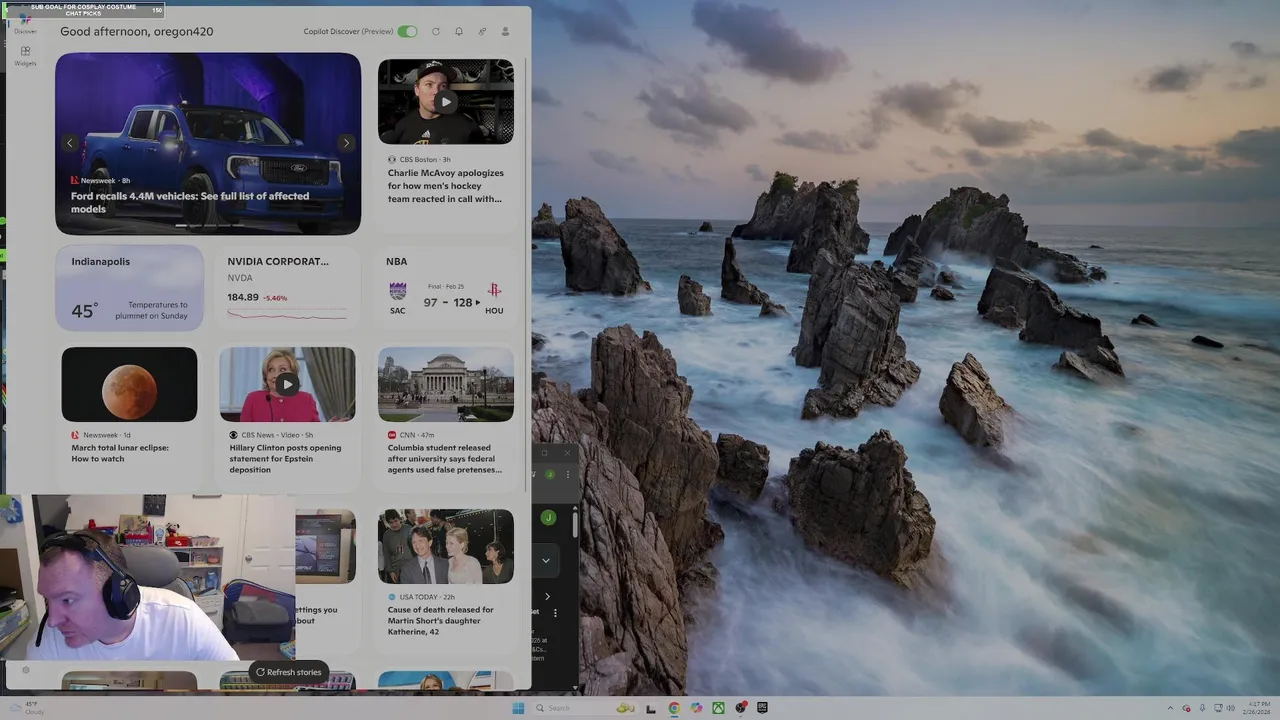
Task: Open the three-dot options in dark panel
Action: coord(555,612)
